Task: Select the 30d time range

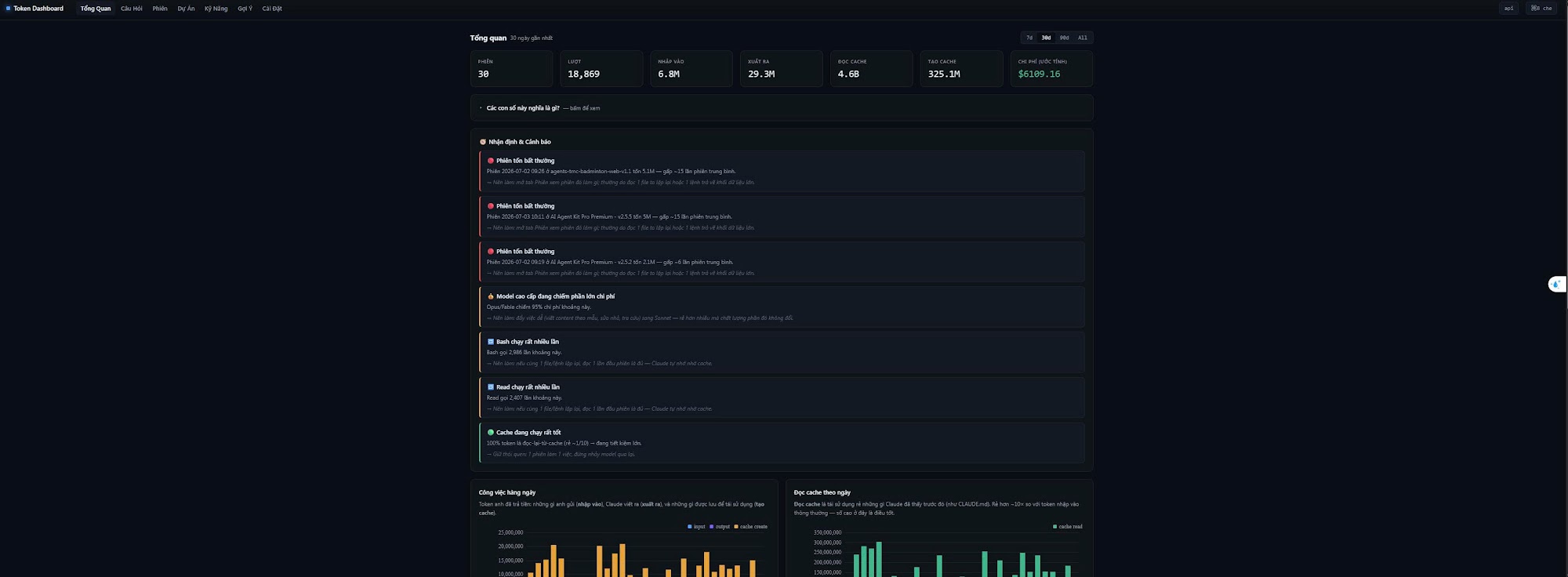Action: (1046, 38)
